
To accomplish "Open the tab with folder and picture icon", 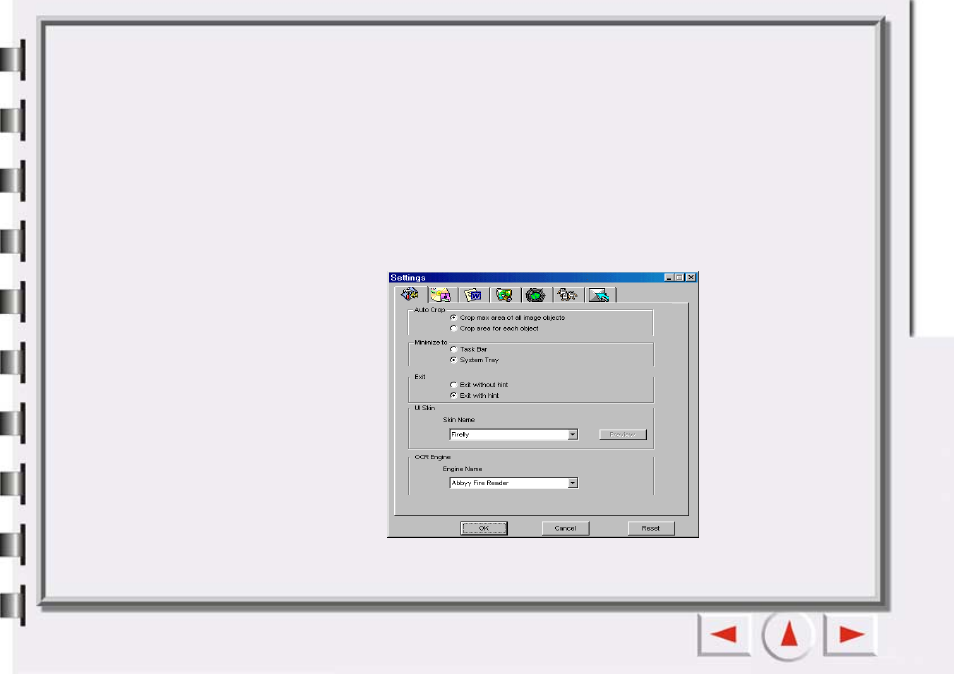I will (442, 295).
